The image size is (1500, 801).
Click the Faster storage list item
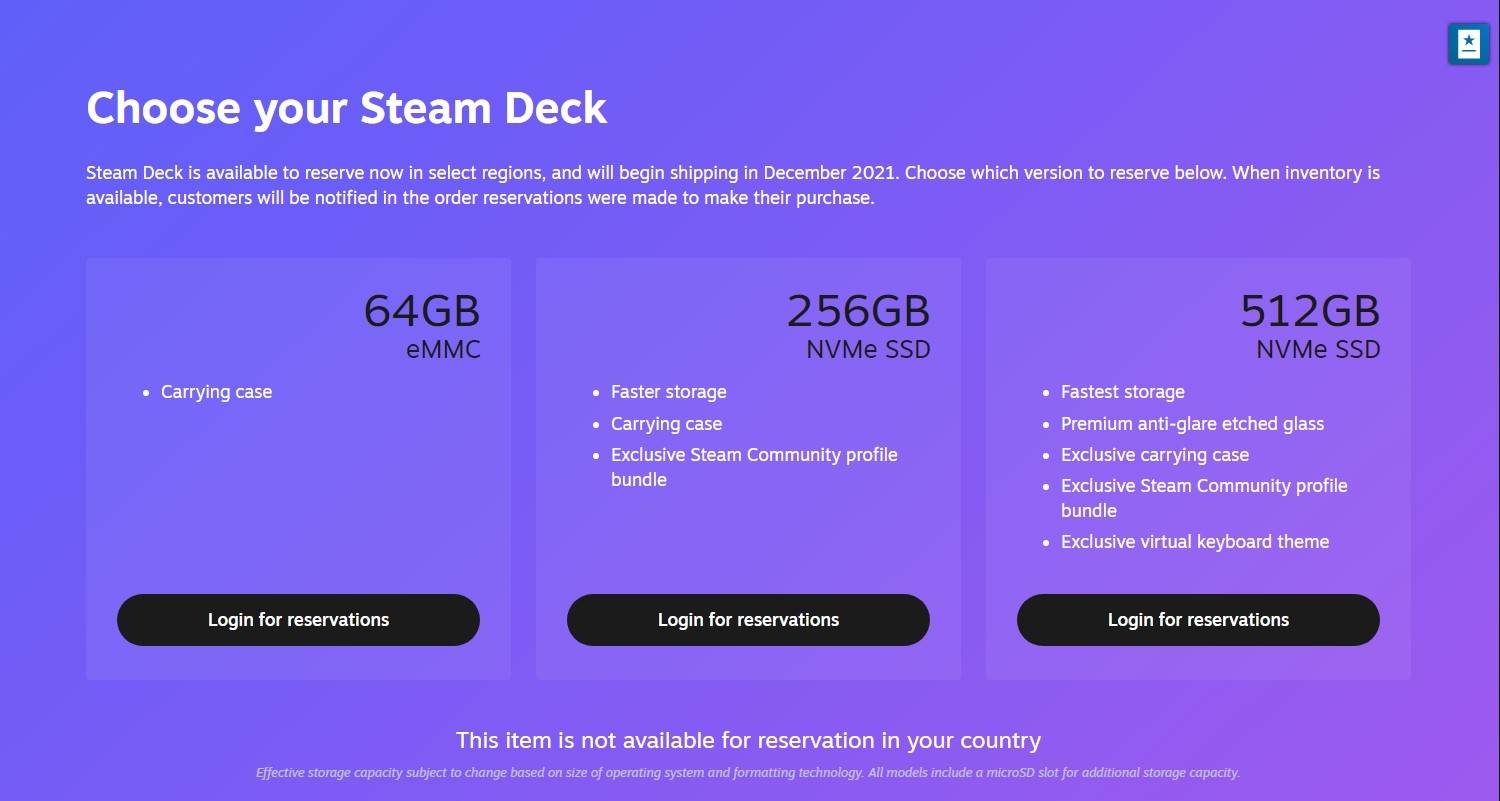pyautogui.click(x=669, y=392)
